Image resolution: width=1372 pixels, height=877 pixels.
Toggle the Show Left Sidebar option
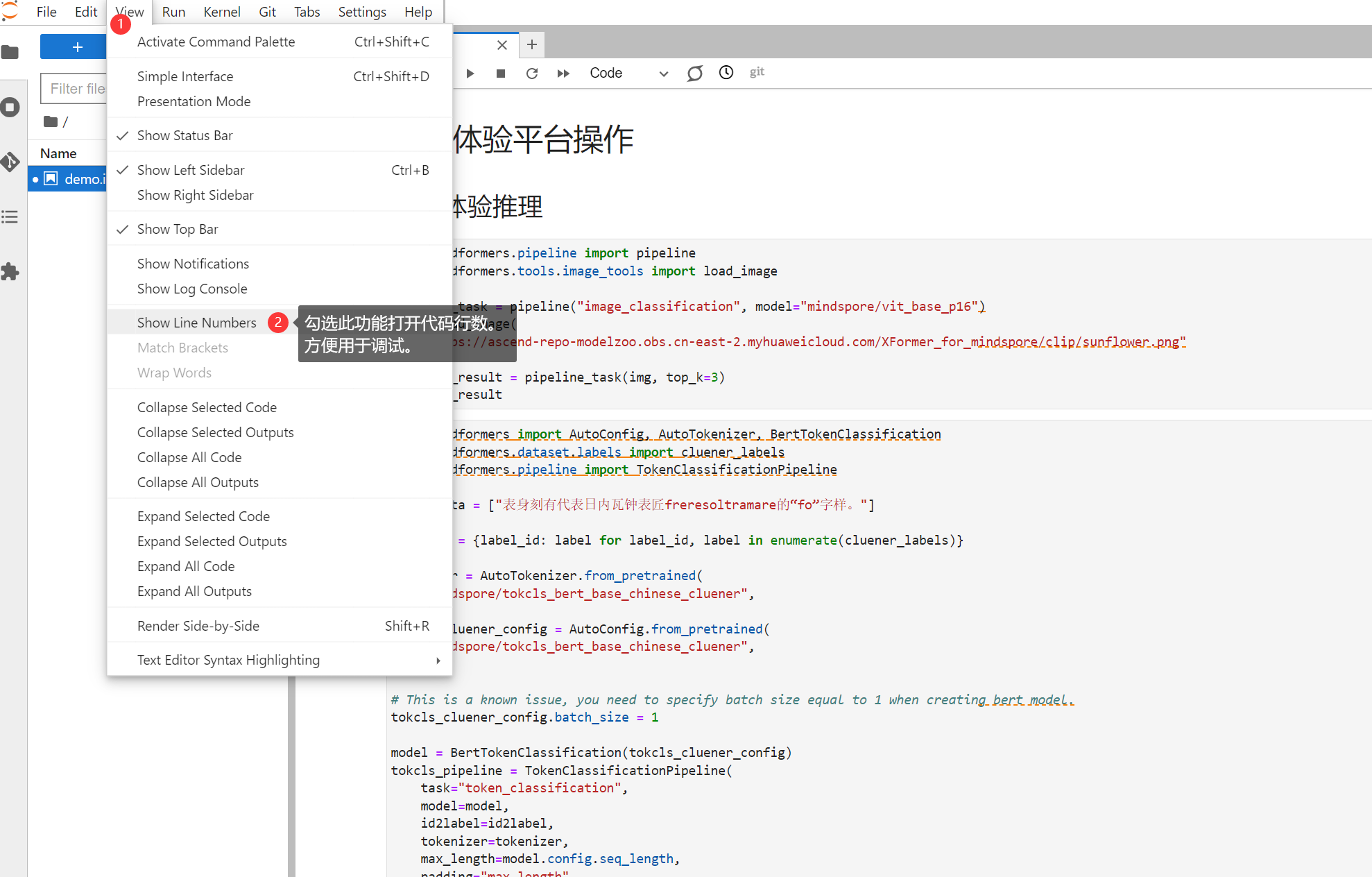[191, 170]
